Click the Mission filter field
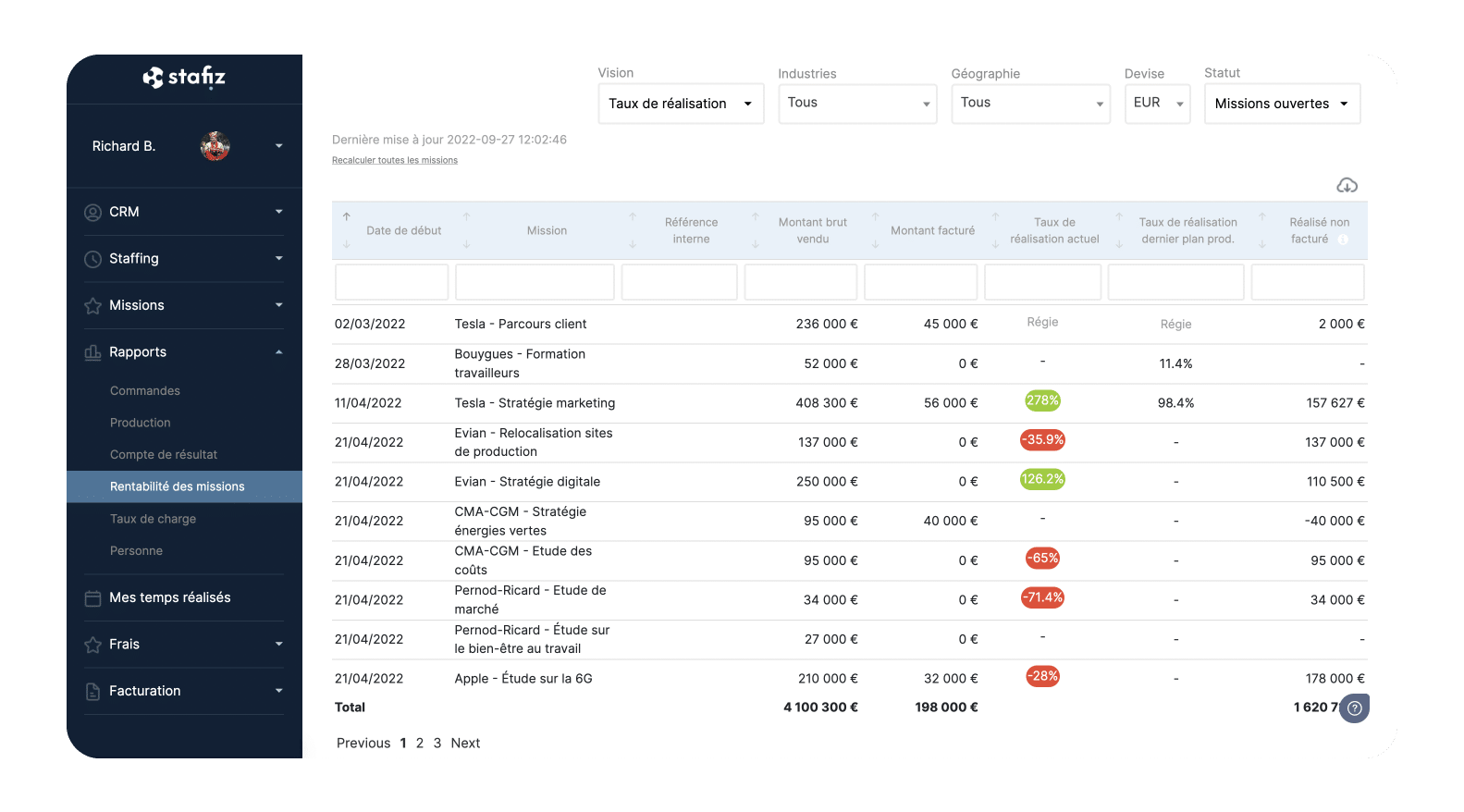Viewport: 1464px width, 812px height. coord(535,282)
